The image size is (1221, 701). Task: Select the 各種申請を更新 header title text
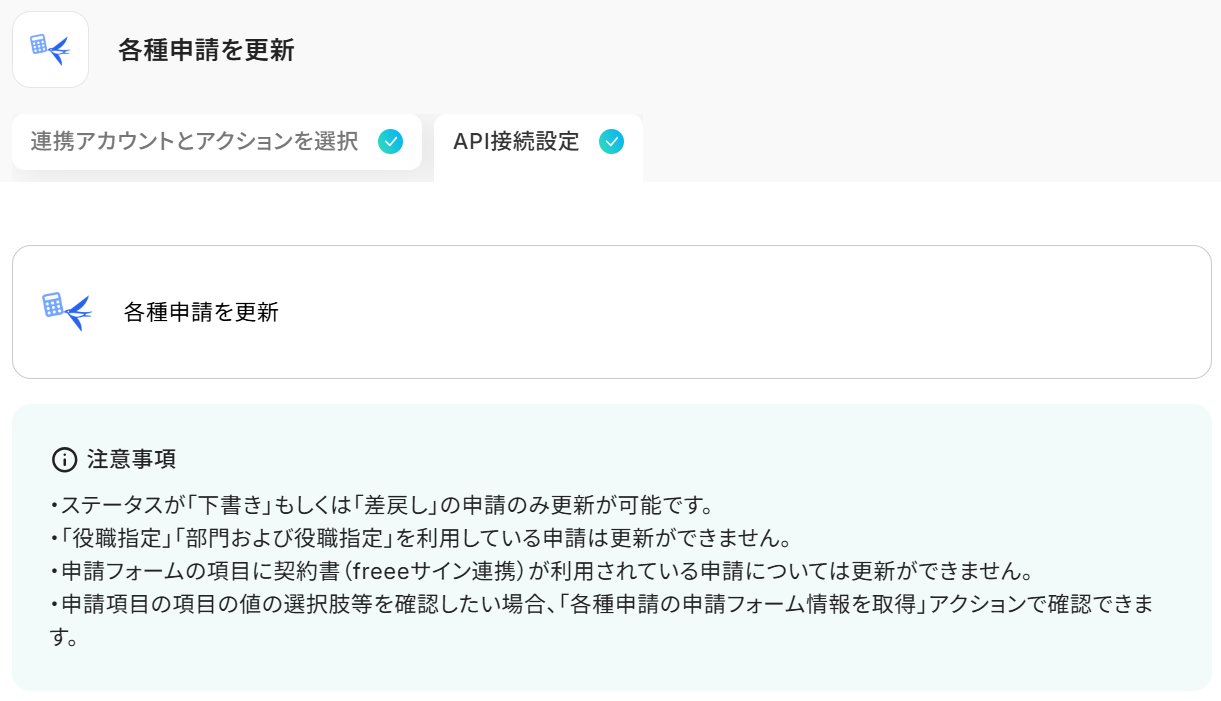206,50
